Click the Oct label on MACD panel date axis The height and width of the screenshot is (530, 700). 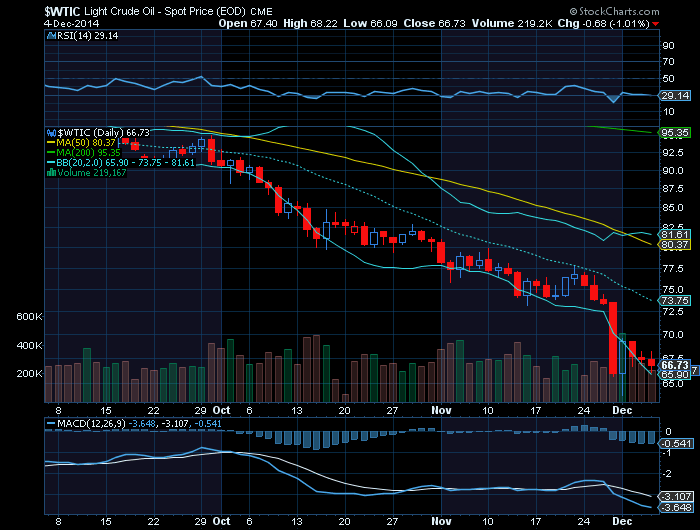(221, 522)
